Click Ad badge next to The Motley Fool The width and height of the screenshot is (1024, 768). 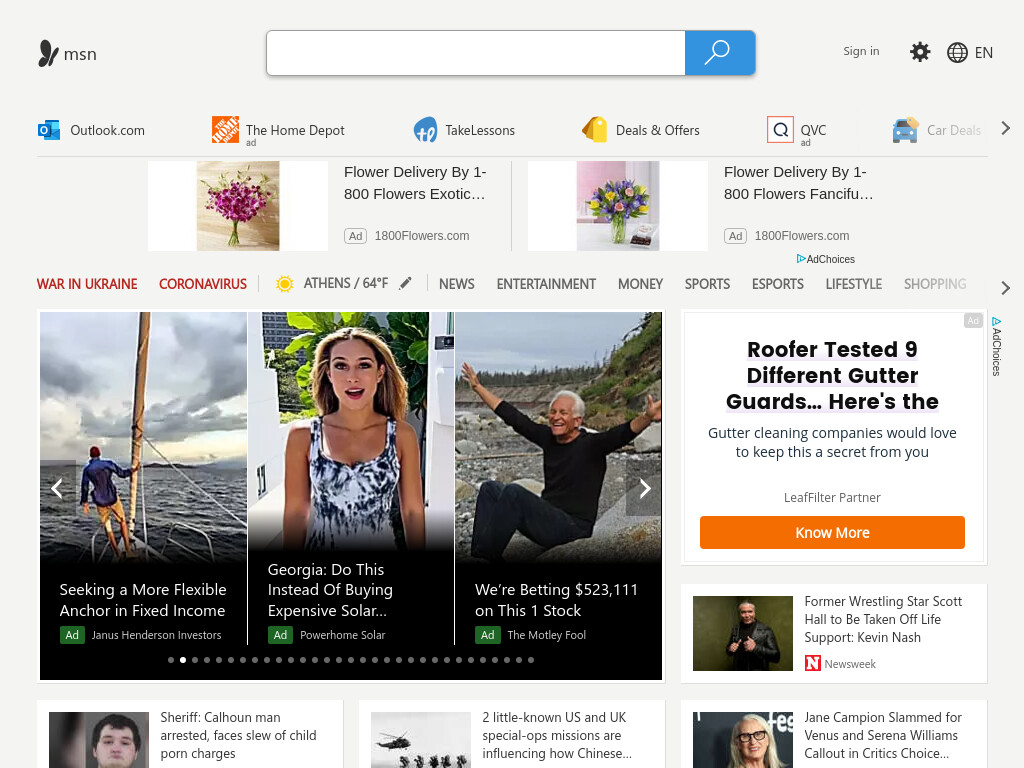(x=487, y=635)
